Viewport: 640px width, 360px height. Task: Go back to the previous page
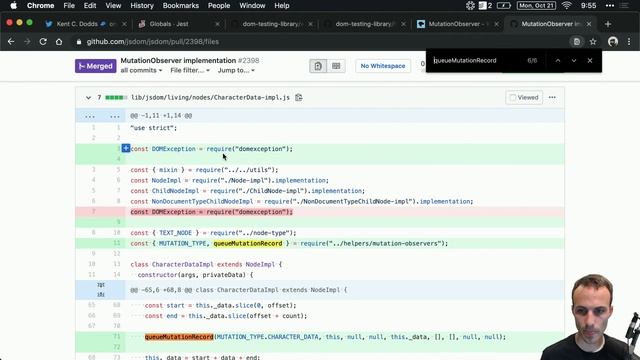point(11,42)
